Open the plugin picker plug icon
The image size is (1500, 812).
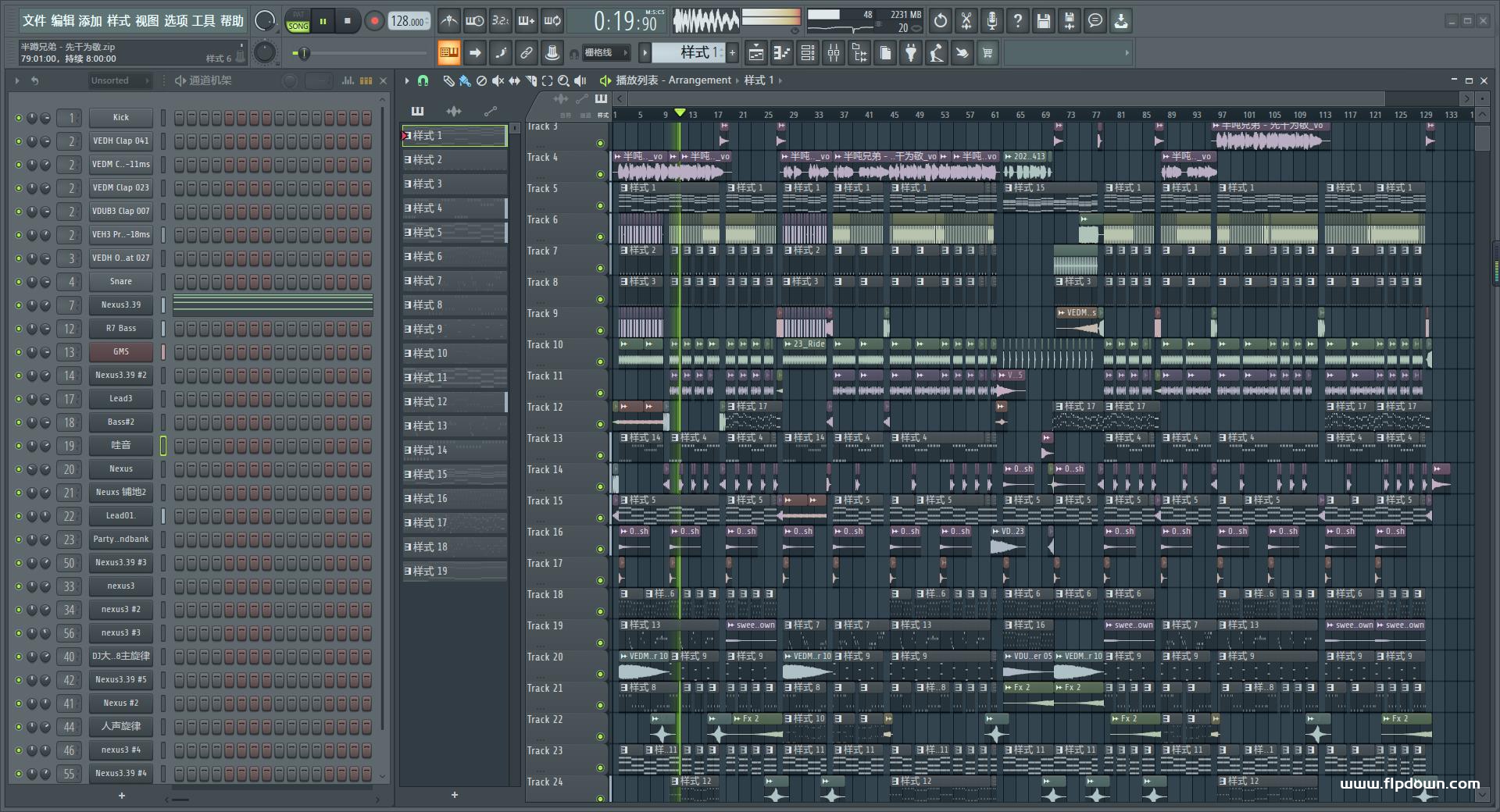[911, 53]
